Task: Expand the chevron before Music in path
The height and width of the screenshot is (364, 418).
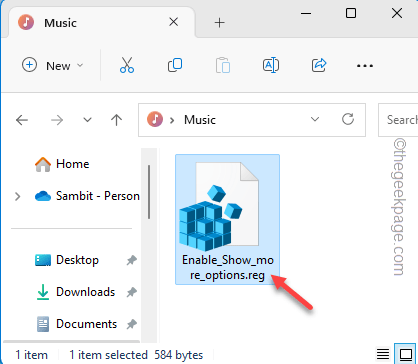Action: 172,120
